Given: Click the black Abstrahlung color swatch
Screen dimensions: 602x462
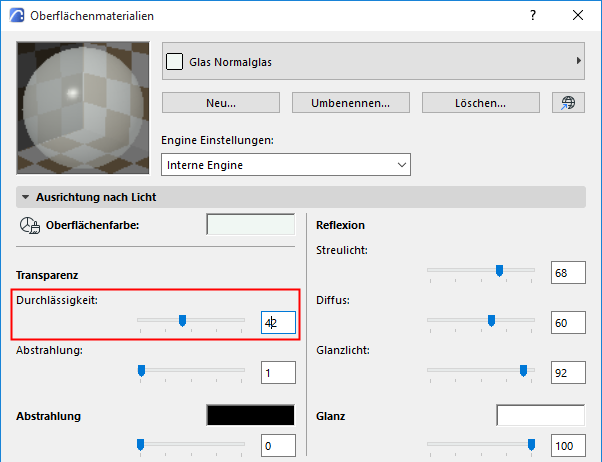Looking at the screenshot, I should [251, 415].
